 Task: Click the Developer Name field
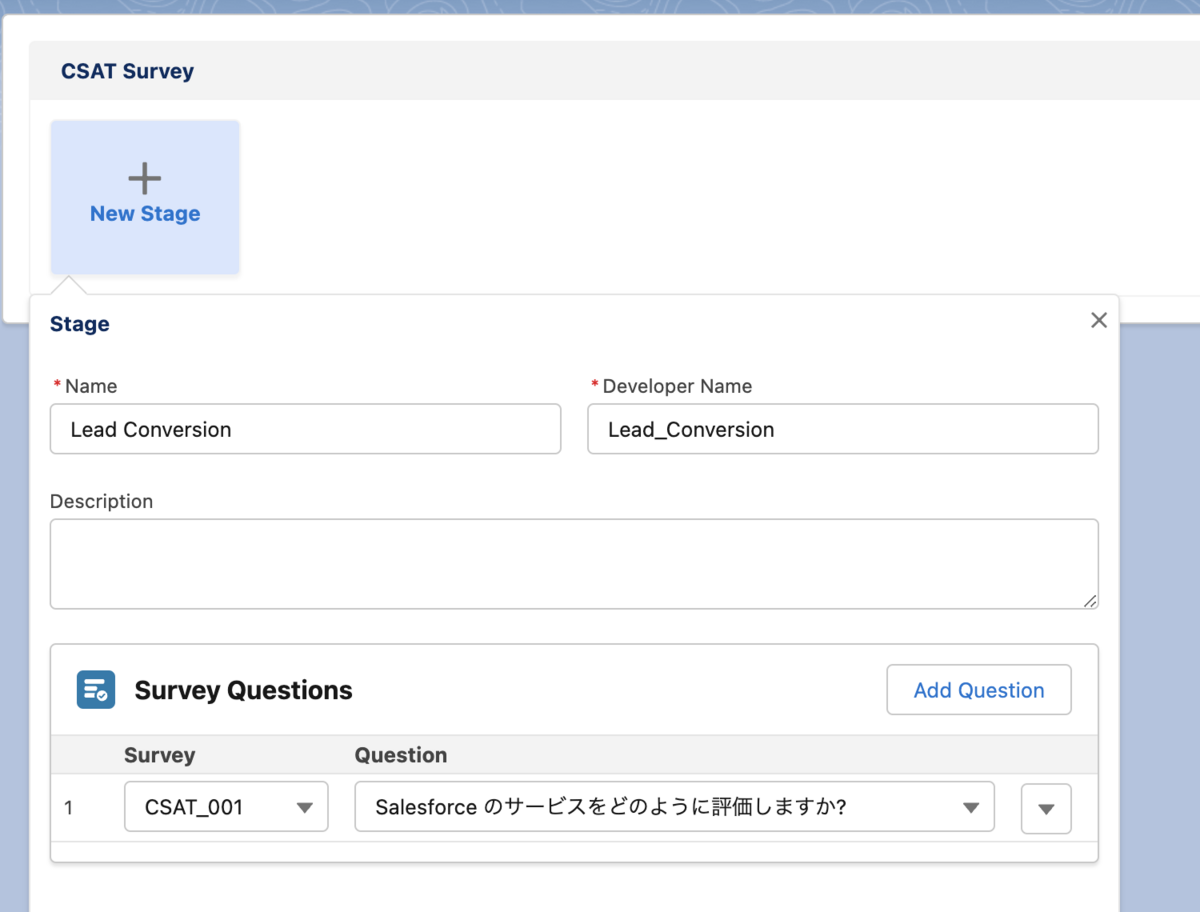point(842,428)
